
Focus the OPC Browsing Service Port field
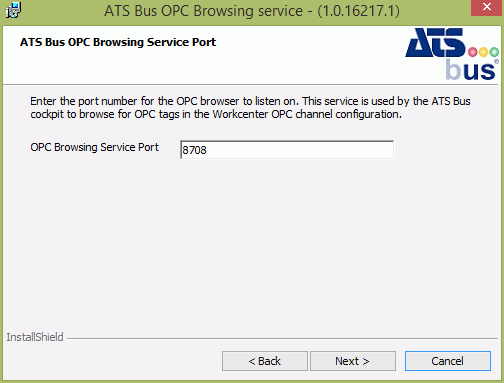pos(287,150)
